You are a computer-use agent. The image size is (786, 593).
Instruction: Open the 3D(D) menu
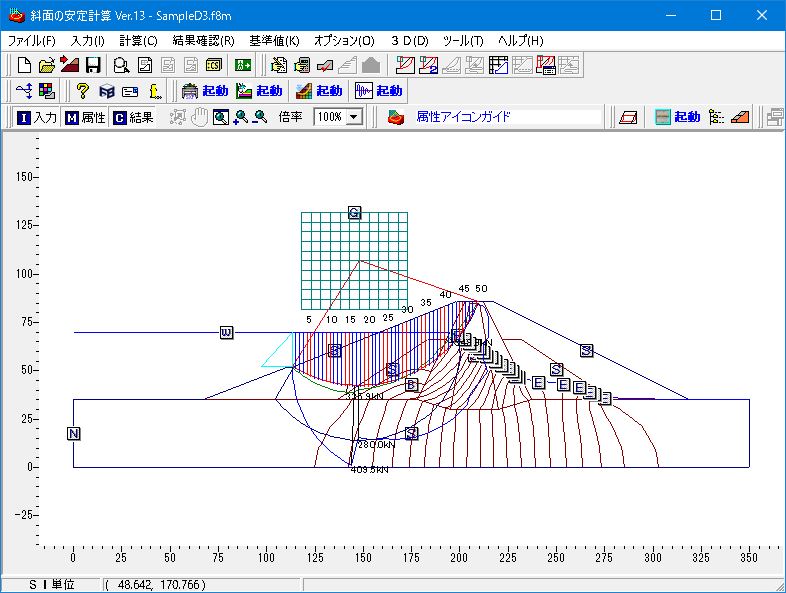(x=410, y=41)
